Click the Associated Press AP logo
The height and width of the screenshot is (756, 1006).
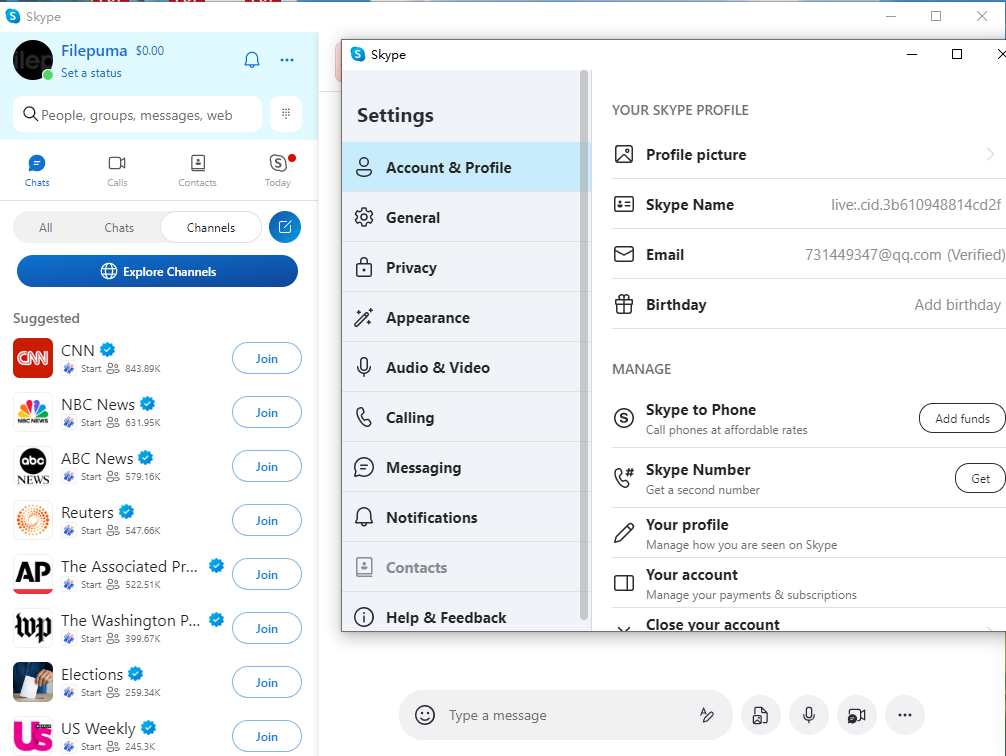[33, 574]
